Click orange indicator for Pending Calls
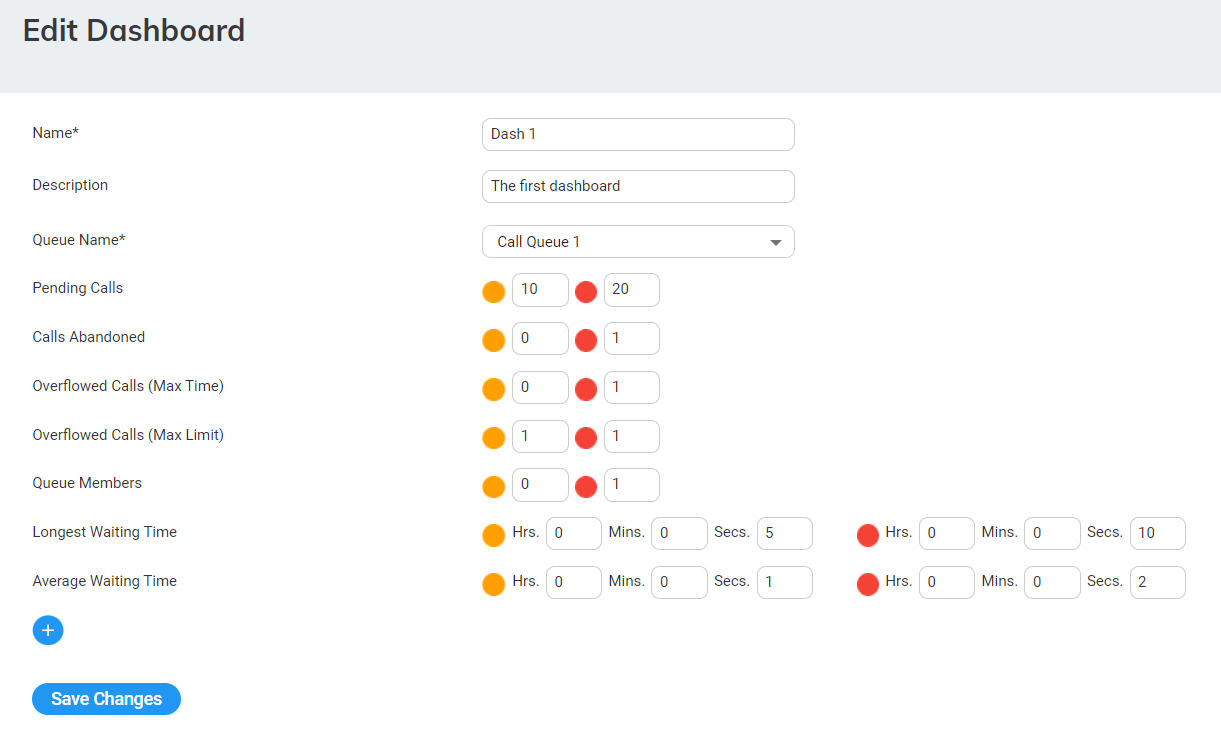The height and width of the screenshot is (732, 1221). [494, 292]
